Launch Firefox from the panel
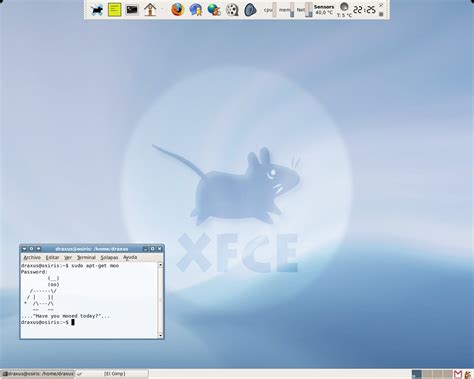The width and height of the screenshot is (474, 379). tap(178, 10)
